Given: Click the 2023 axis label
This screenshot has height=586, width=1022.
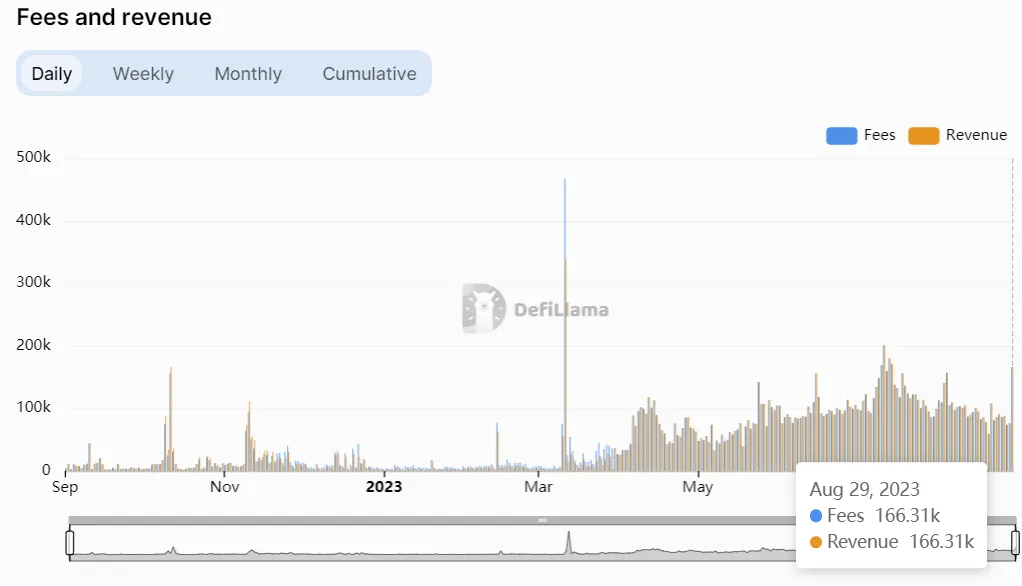Looking at the screenshot, I should click(x=384, y=487).
